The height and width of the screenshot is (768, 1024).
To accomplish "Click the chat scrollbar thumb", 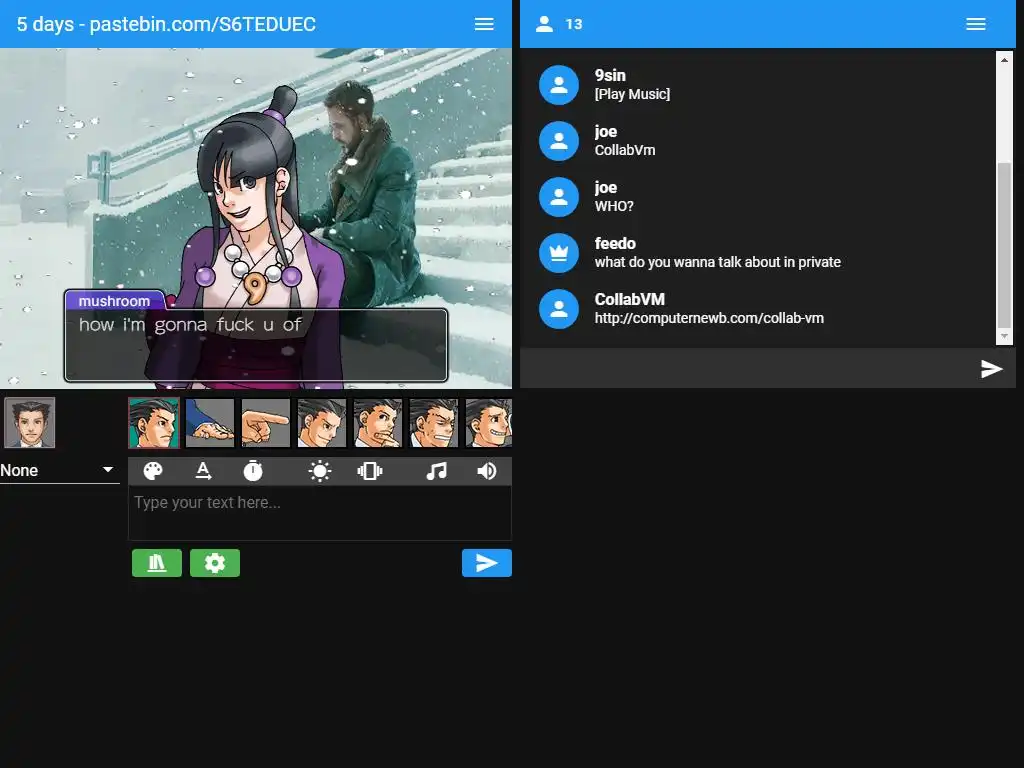I will [1004, 245].
